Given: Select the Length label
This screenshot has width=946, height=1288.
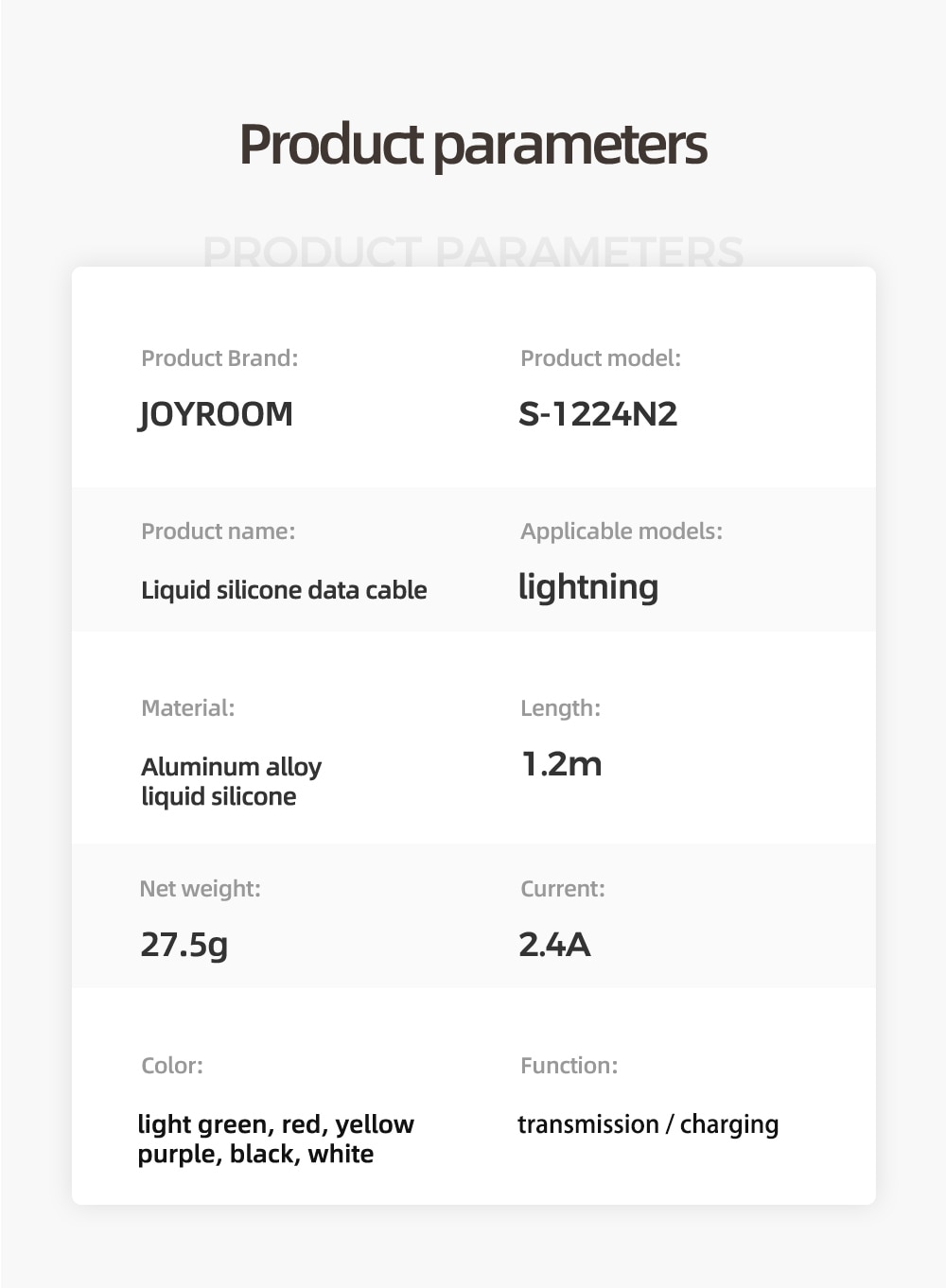Looking at the screenshot, I should 561,709.
